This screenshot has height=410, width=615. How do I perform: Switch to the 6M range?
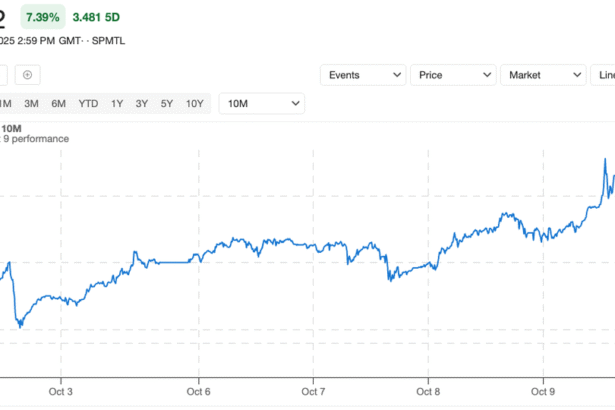tap(59, 104)
